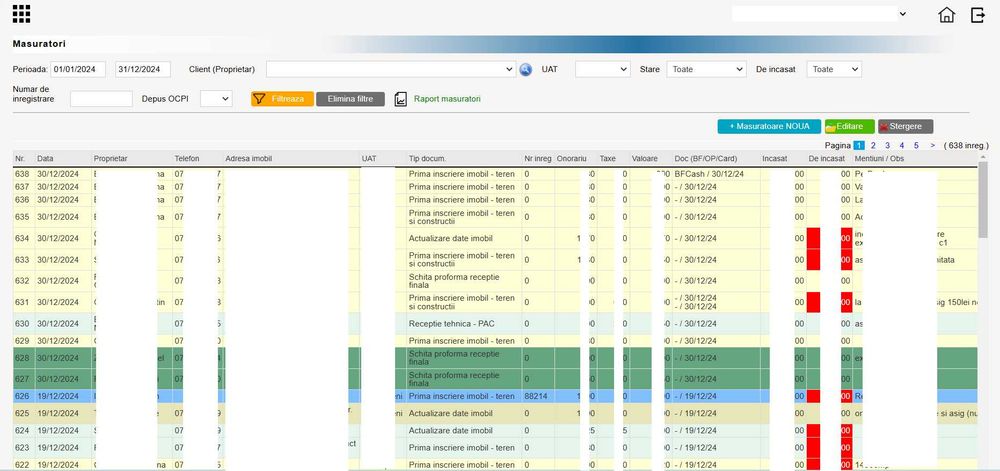Click the Mentiuni / Obs column header
This screenshot has width=1000, height=471.
coord(913,158)
